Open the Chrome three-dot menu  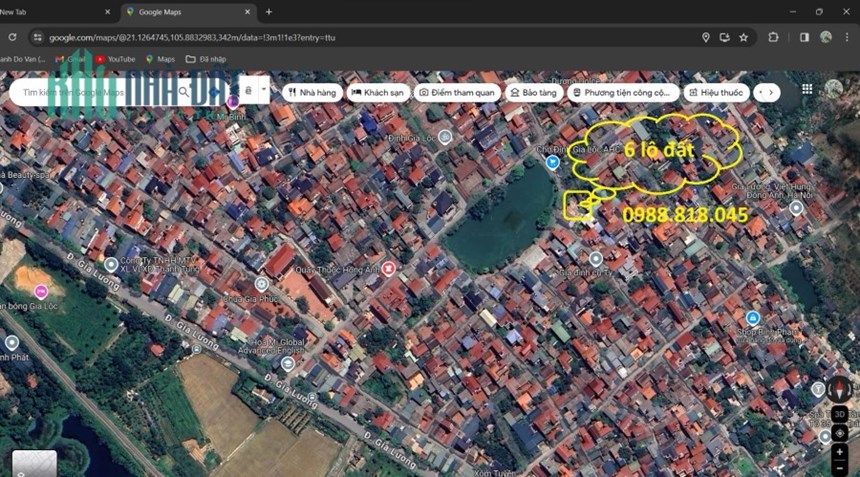[x=847, y=37]
